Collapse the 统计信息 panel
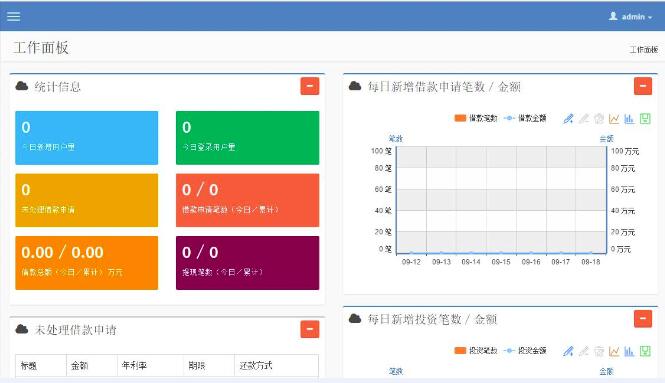 pyautogui.click(x=310, y=86)
